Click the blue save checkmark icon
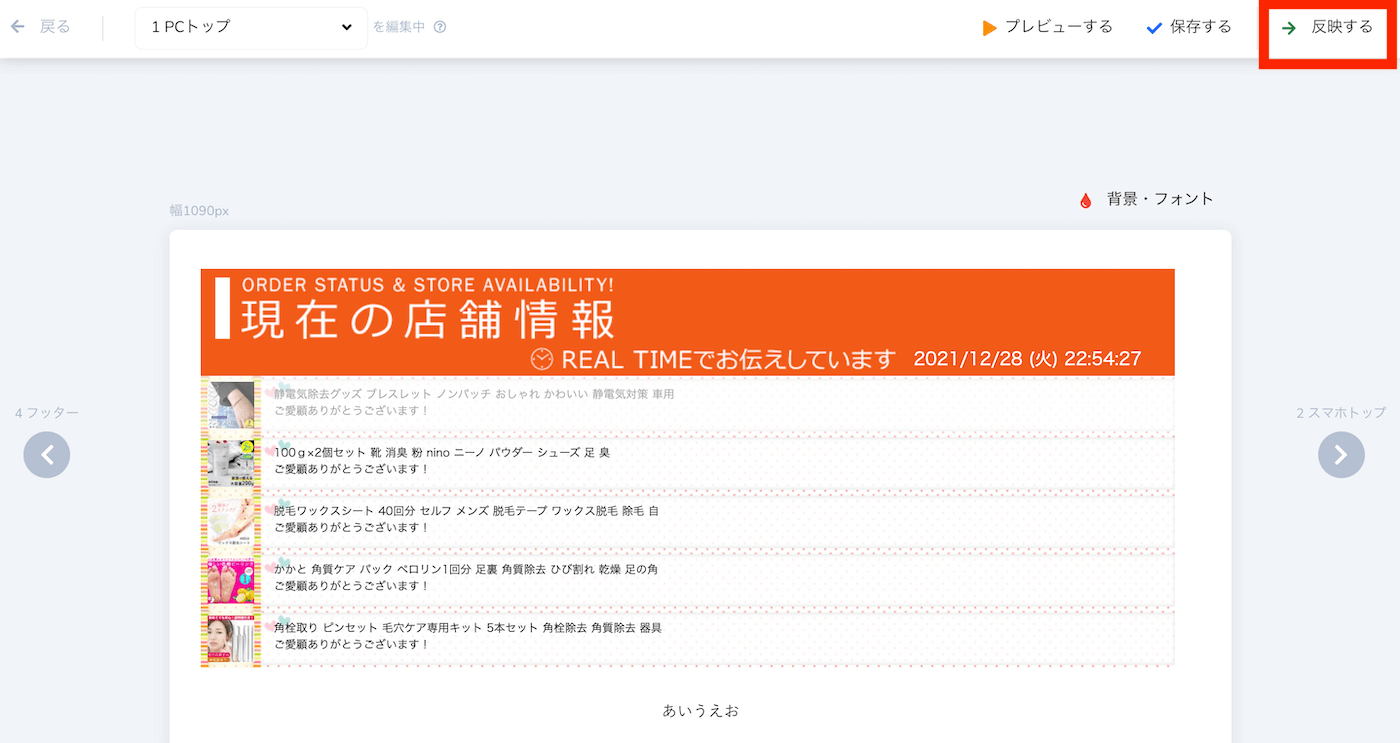1400x743 pixels. click(1154, 28)
